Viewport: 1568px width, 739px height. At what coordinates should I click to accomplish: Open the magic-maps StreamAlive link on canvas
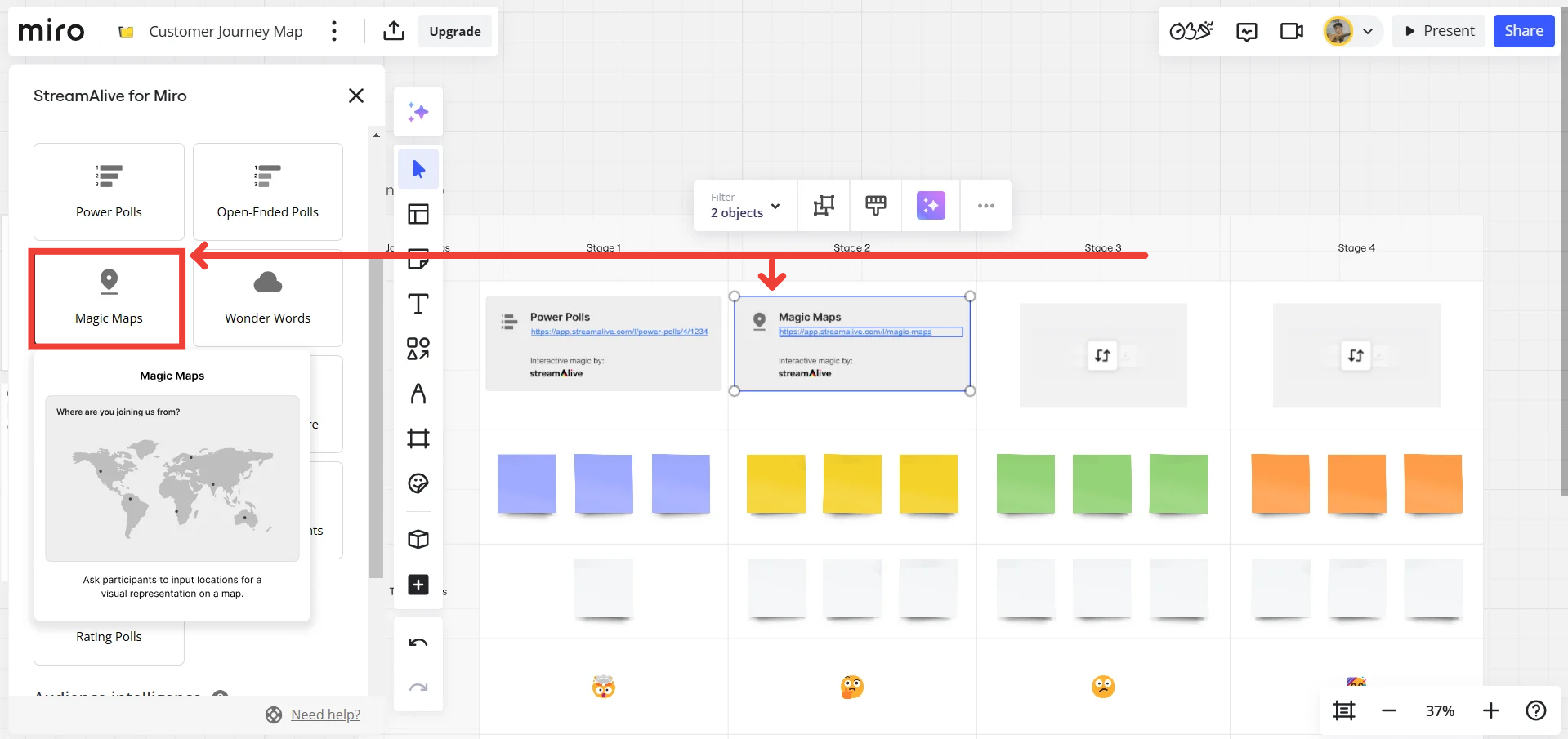point(855,332)
